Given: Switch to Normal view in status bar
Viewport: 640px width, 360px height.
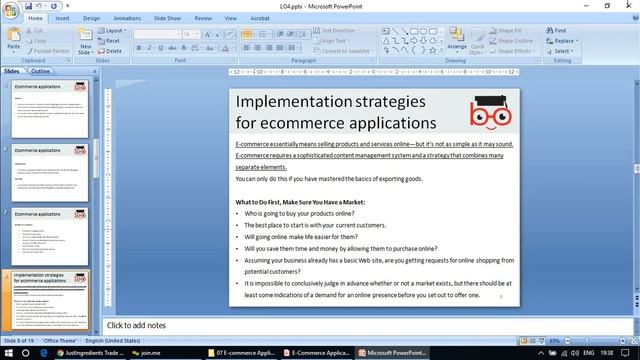Looking at the screenshot, I should [524, 340].
